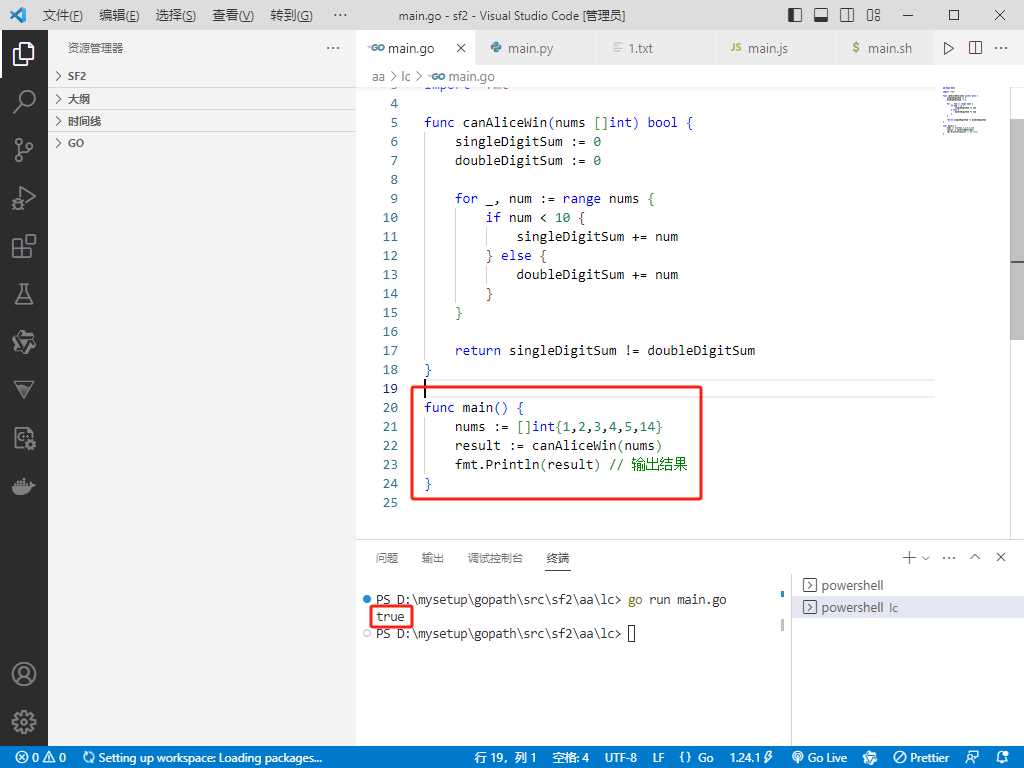Split the editor to the right
This screenshot has height=768, width=1024.
coord(975,48)
